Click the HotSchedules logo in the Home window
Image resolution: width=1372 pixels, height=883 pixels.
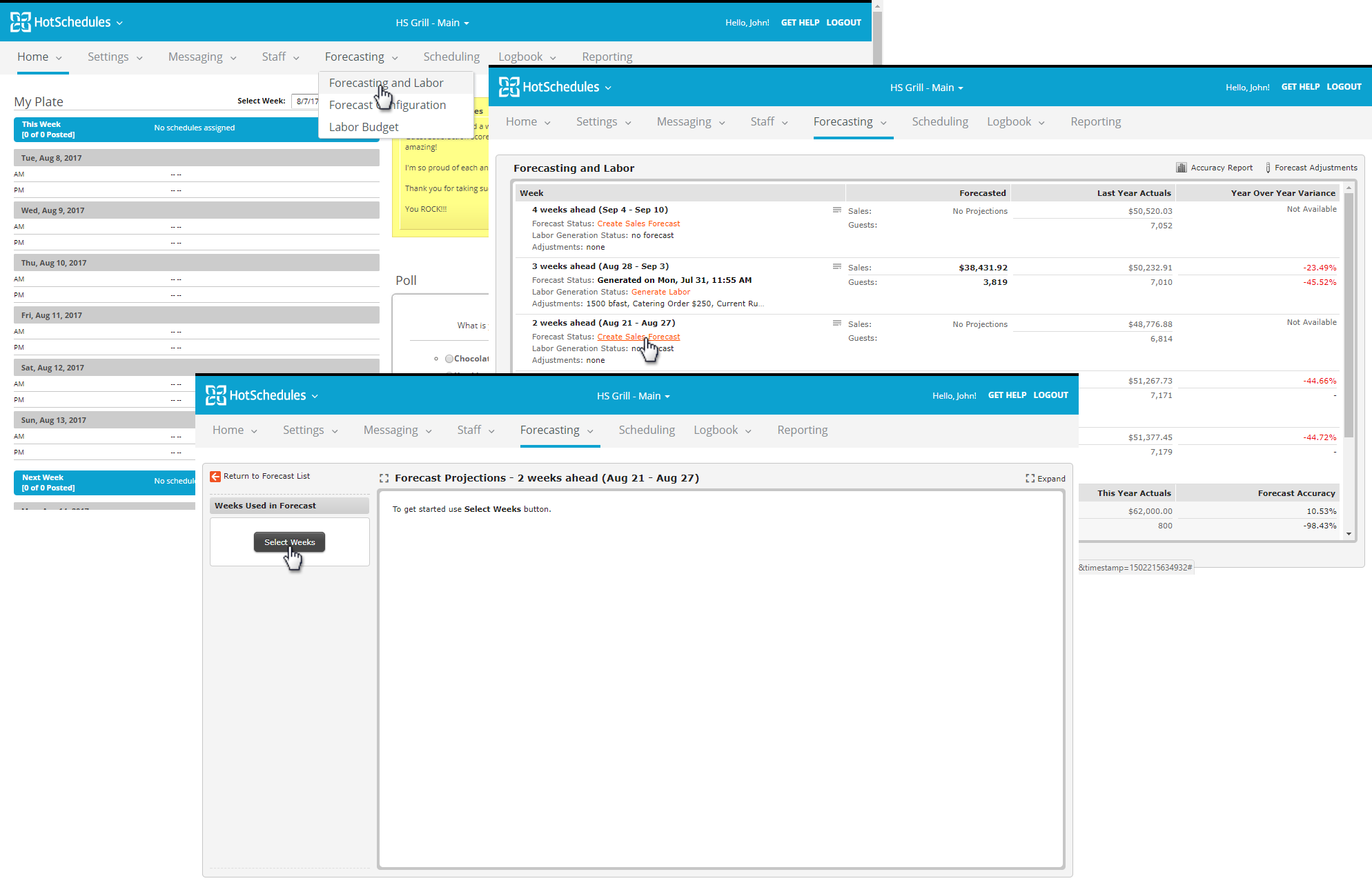60,22
